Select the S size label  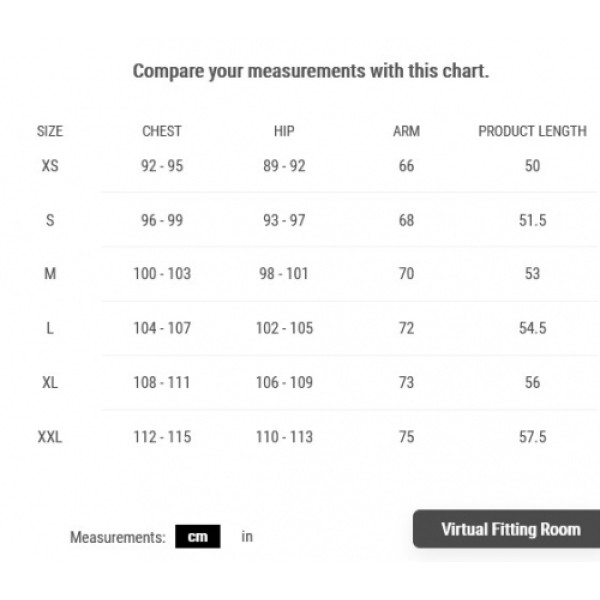tap(50, 220)
